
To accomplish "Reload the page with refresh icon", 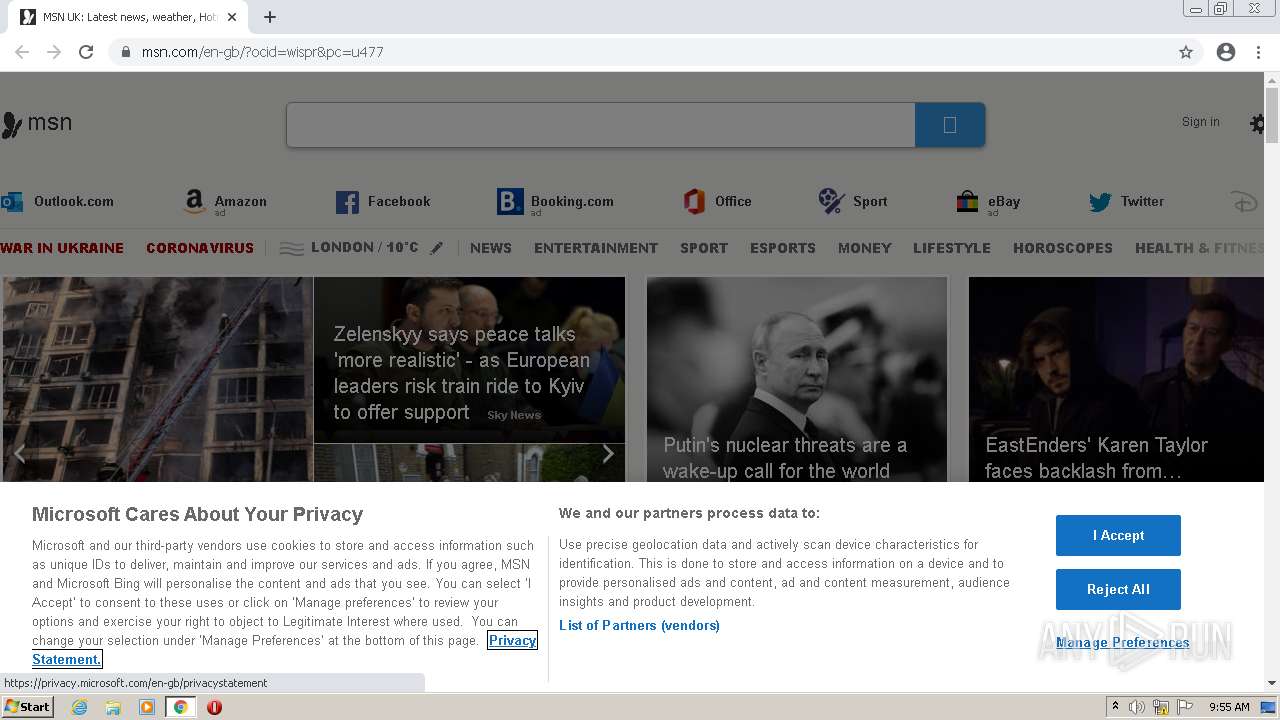I will (x=86, y=52).
